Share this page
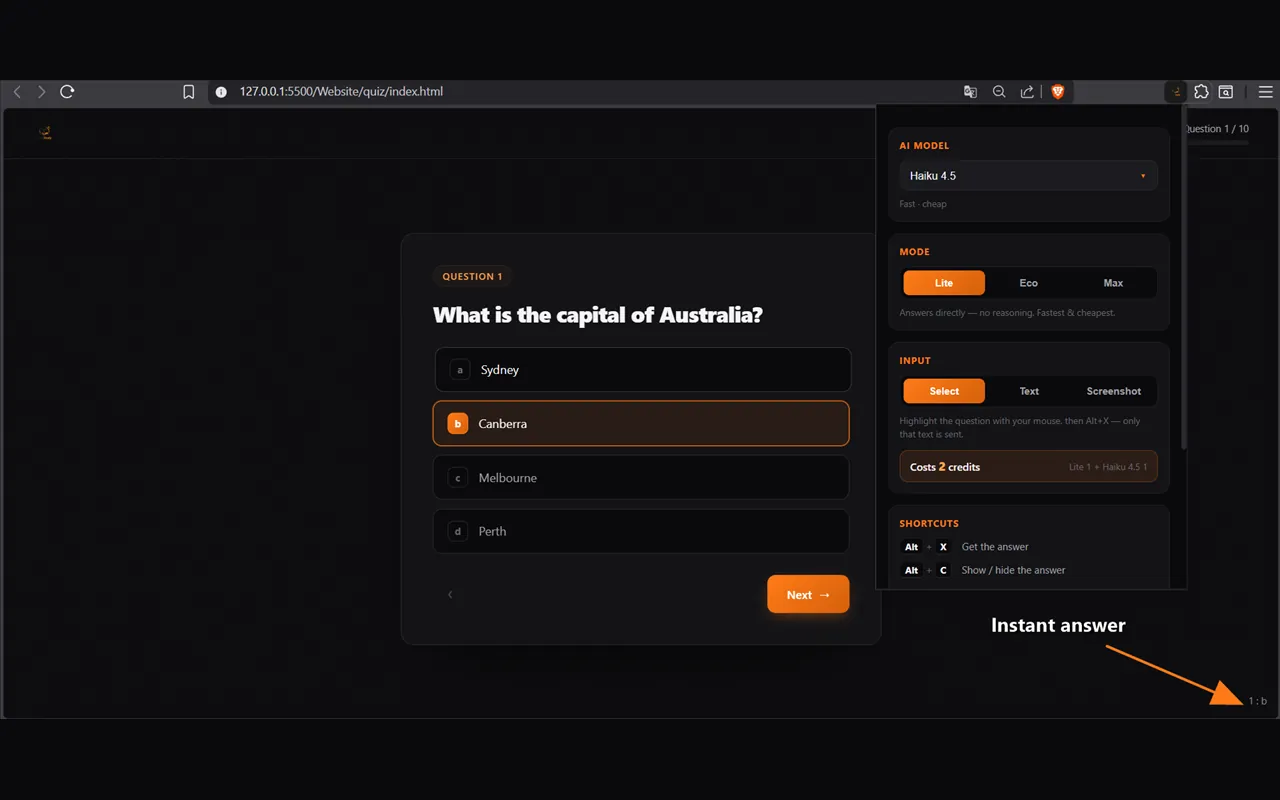Viewport: 1280px width, 800px height. [1027, 92]
